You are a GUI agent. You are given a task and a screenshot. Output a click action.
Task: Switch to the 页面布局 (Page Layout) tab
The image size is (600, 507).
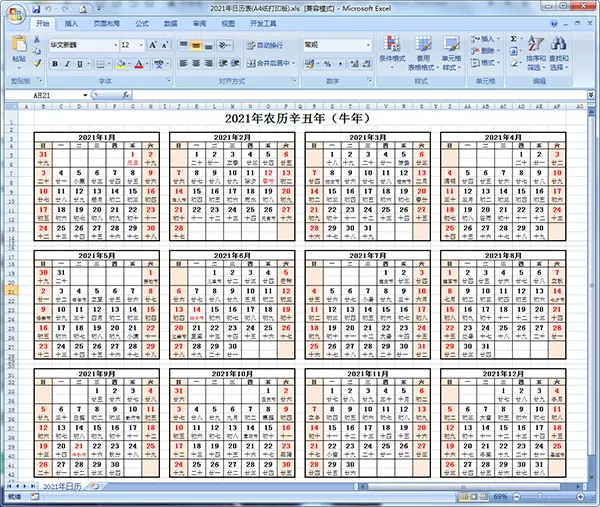point(106,24)
